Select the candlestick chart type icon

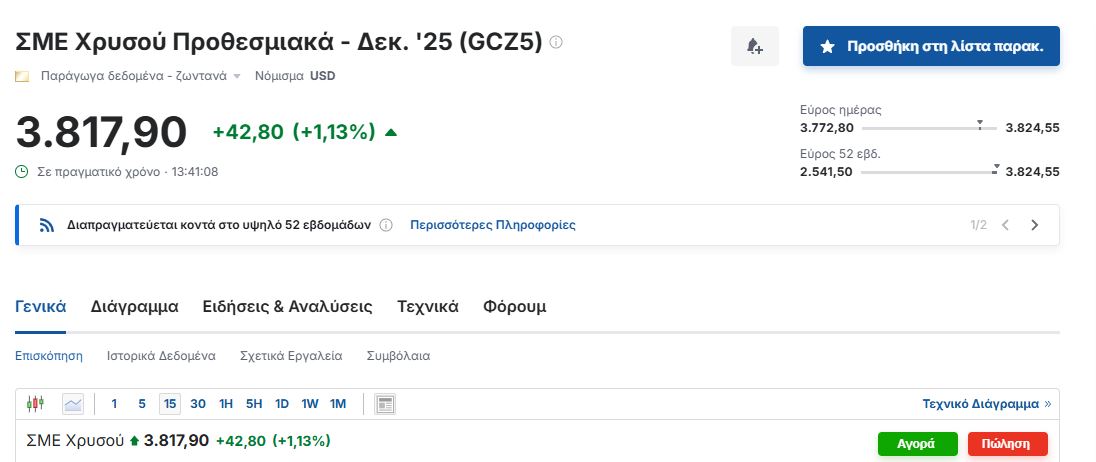coord(35,403)
